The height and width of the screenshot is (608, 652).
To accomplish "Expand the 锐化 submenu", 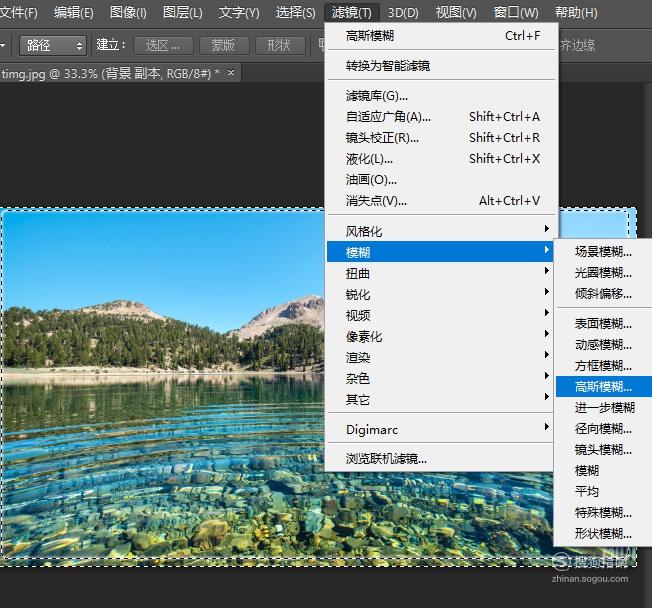I will (x=440, y=294).
